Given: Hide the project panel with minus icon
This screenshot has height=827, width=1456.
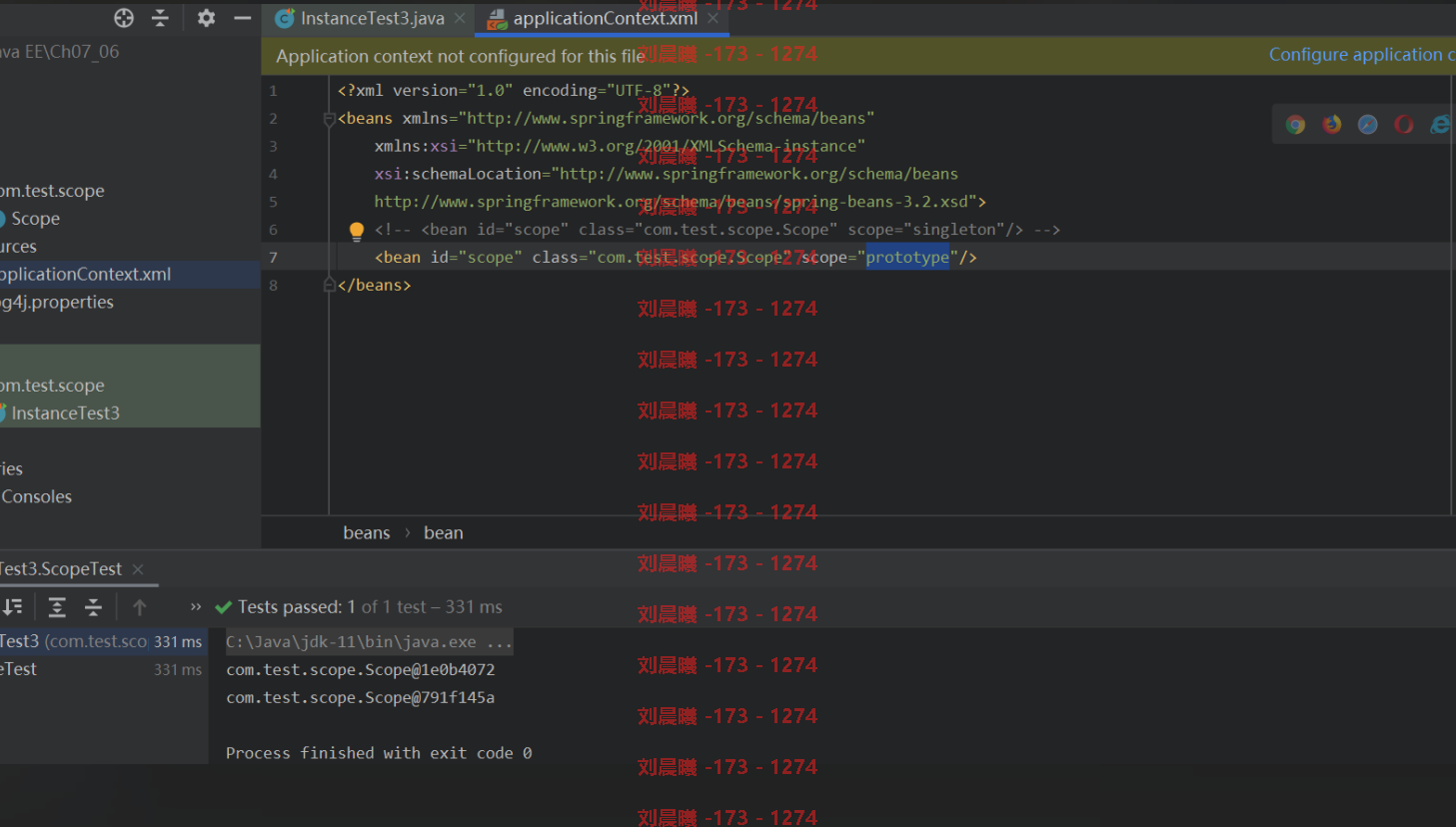Looking at the screenshot, I should pos(242,18).
